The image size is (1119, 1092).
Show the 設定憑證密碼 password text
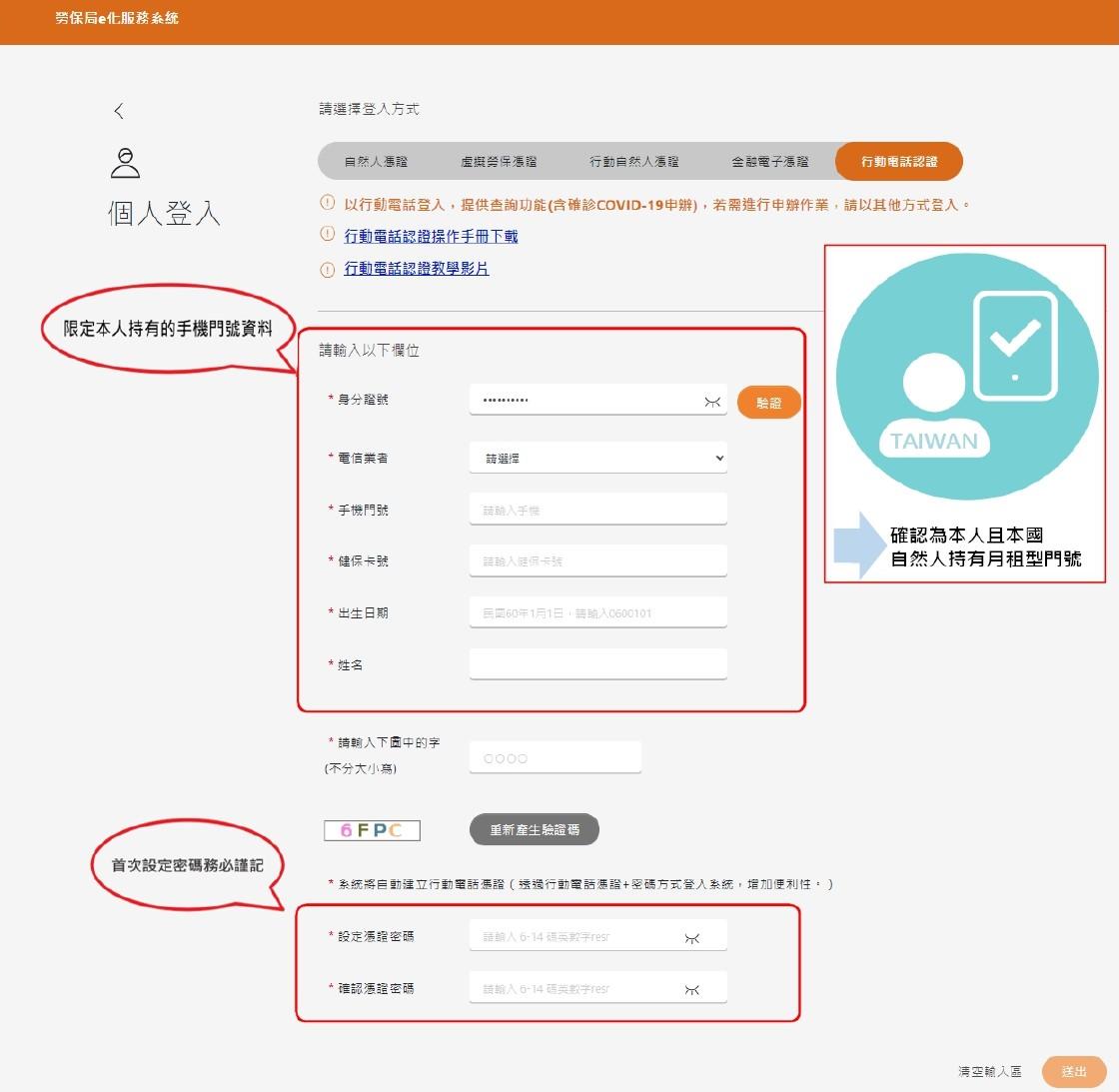click(x=691, y=938)
